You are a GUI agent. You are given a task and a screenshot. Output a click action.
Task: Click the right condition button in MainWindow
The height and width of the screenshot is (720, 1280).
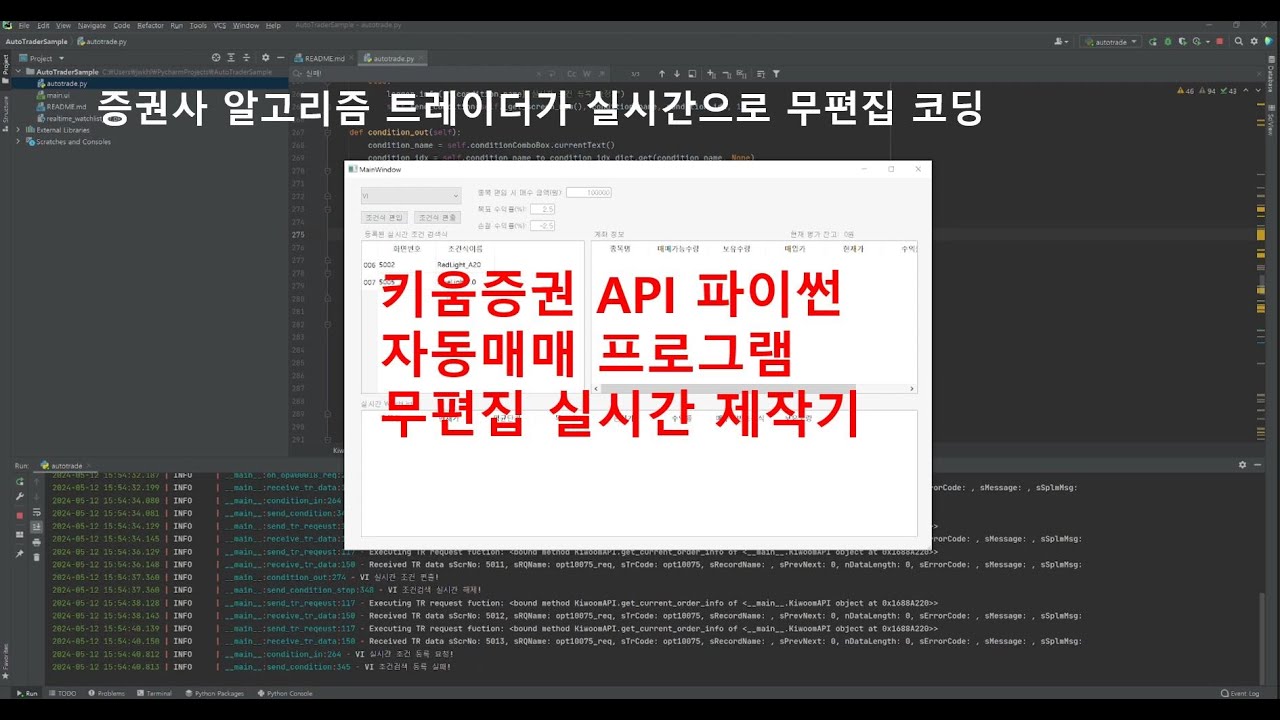pos(437,217)
